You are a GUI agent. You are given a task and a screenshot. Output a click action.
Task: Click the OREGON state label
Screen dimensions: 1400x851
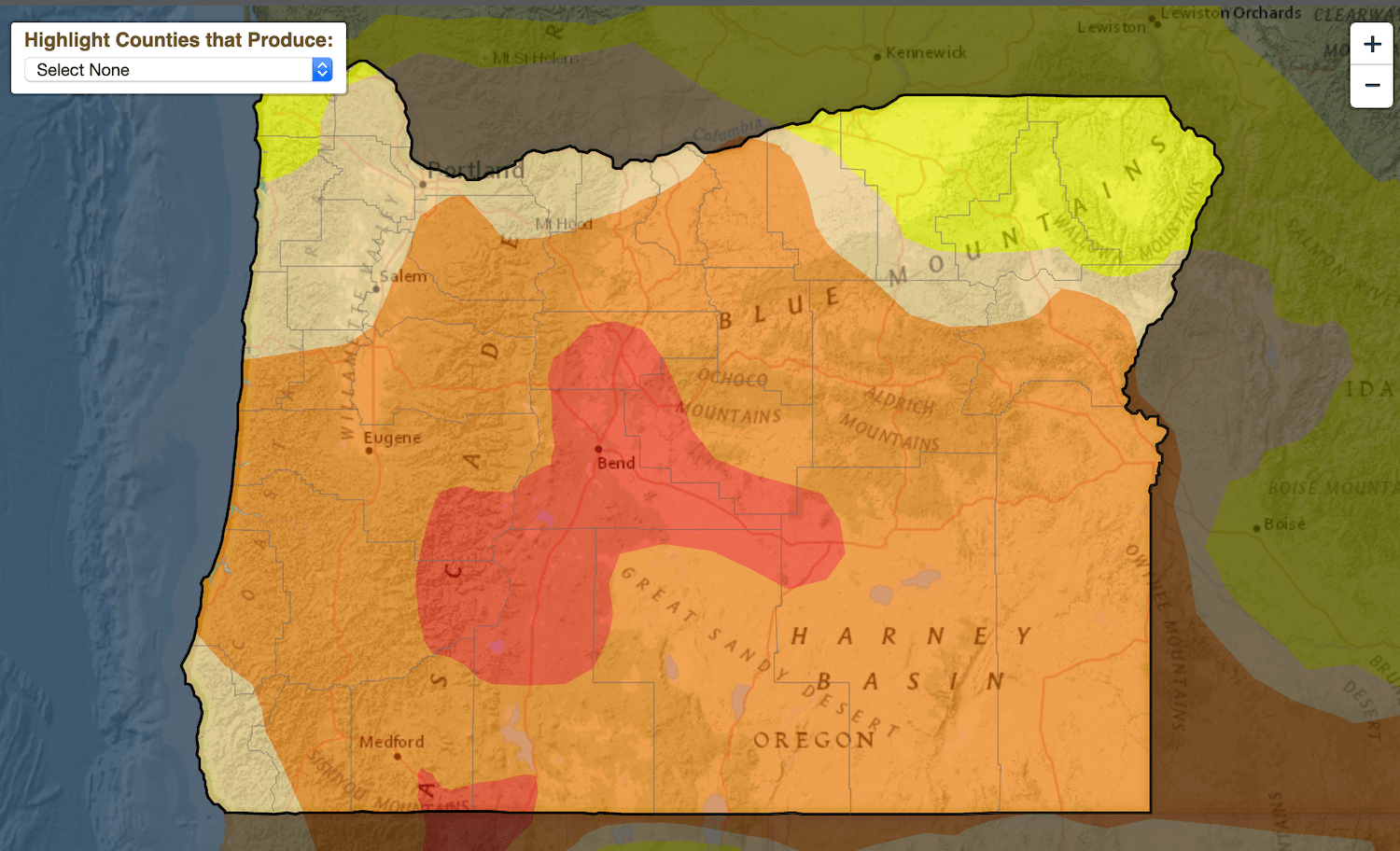(814, 741)
